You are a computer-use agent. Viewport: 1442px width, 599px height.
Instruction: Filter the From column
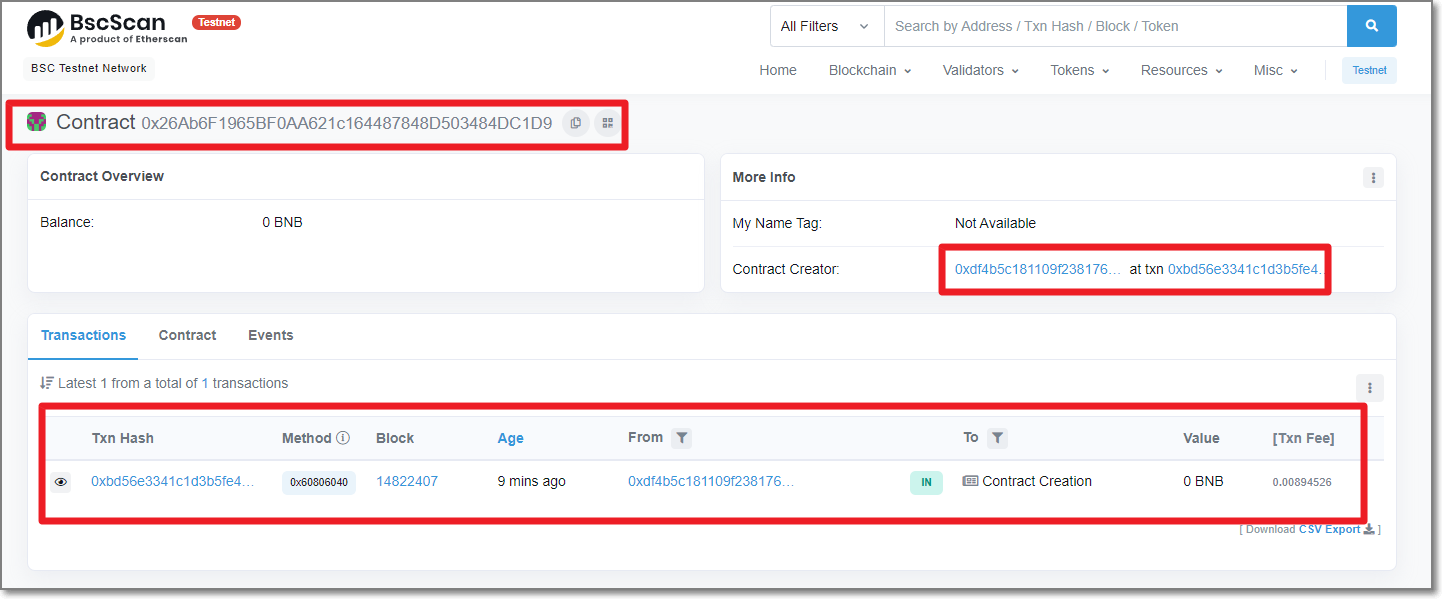[x=681, y=438]
